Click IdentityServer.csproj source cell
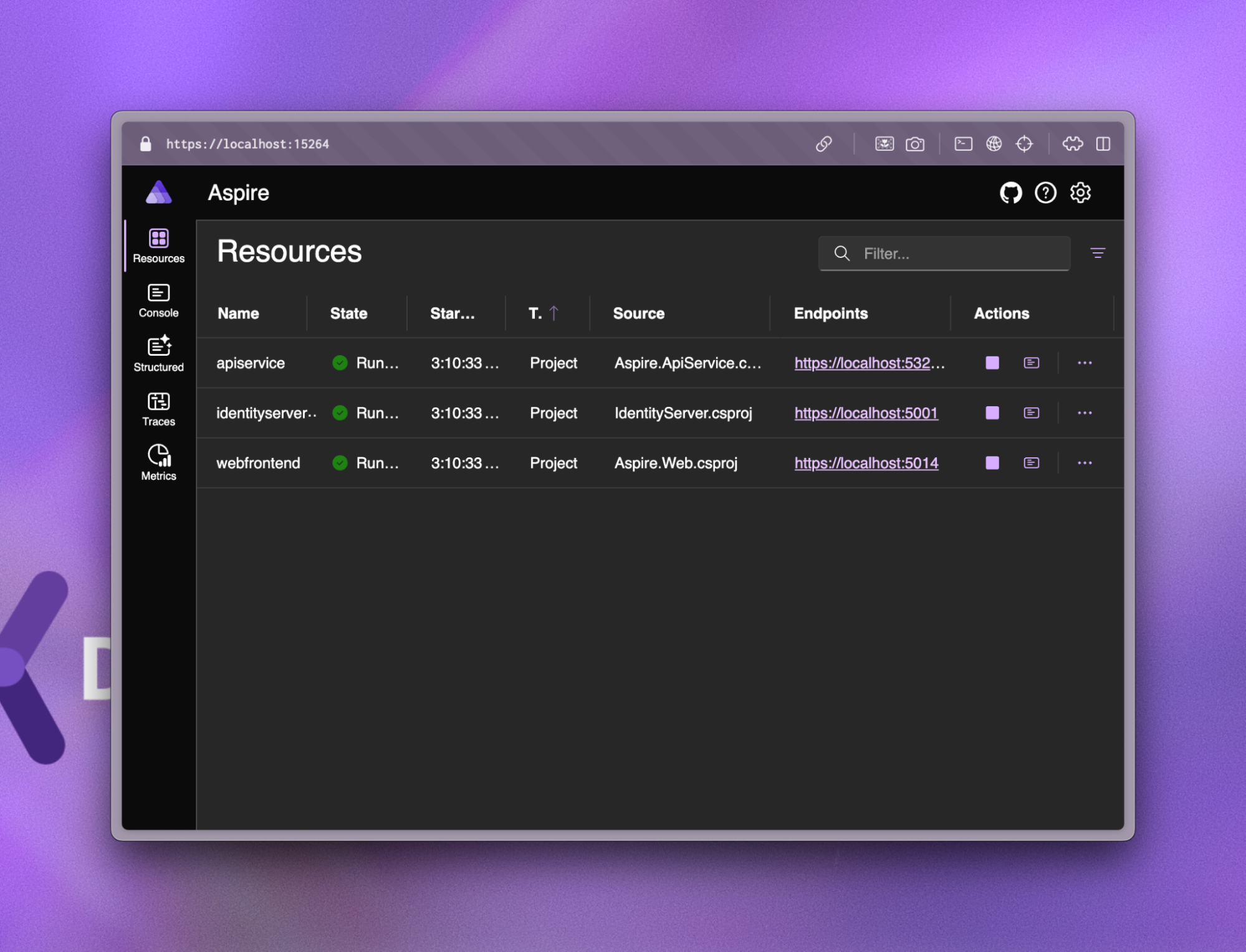The image size is (1246, 952). [683, 413]
